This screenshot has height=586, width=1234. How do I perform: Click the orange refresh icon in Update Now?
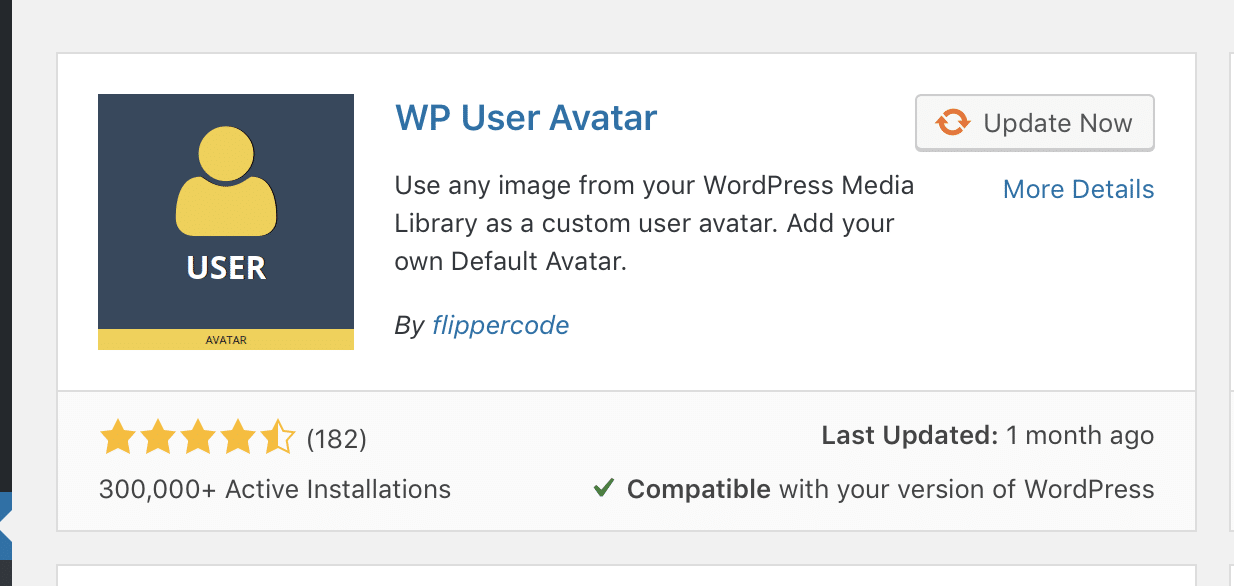(x=952, y=123)
